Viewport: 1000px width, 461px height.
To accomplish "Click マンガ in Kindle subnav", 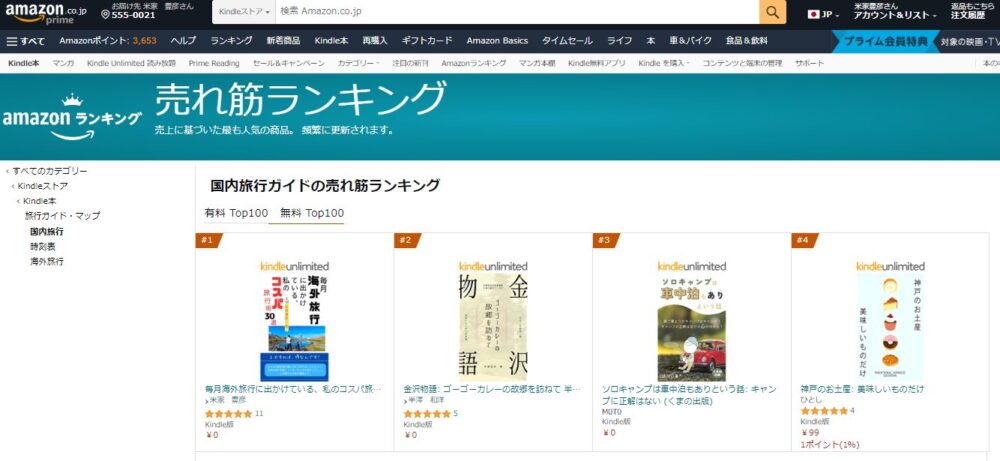I will tap(63, 63).
